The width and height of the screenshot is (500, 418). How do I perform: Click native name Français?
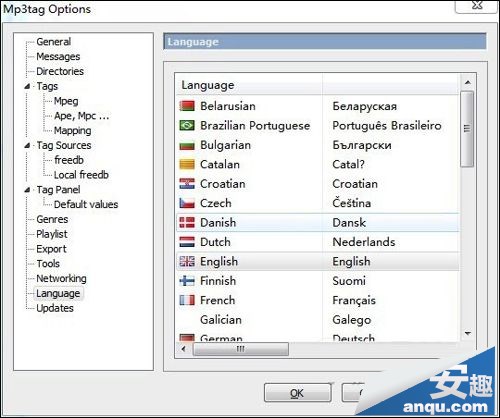[x=354, y=300]
